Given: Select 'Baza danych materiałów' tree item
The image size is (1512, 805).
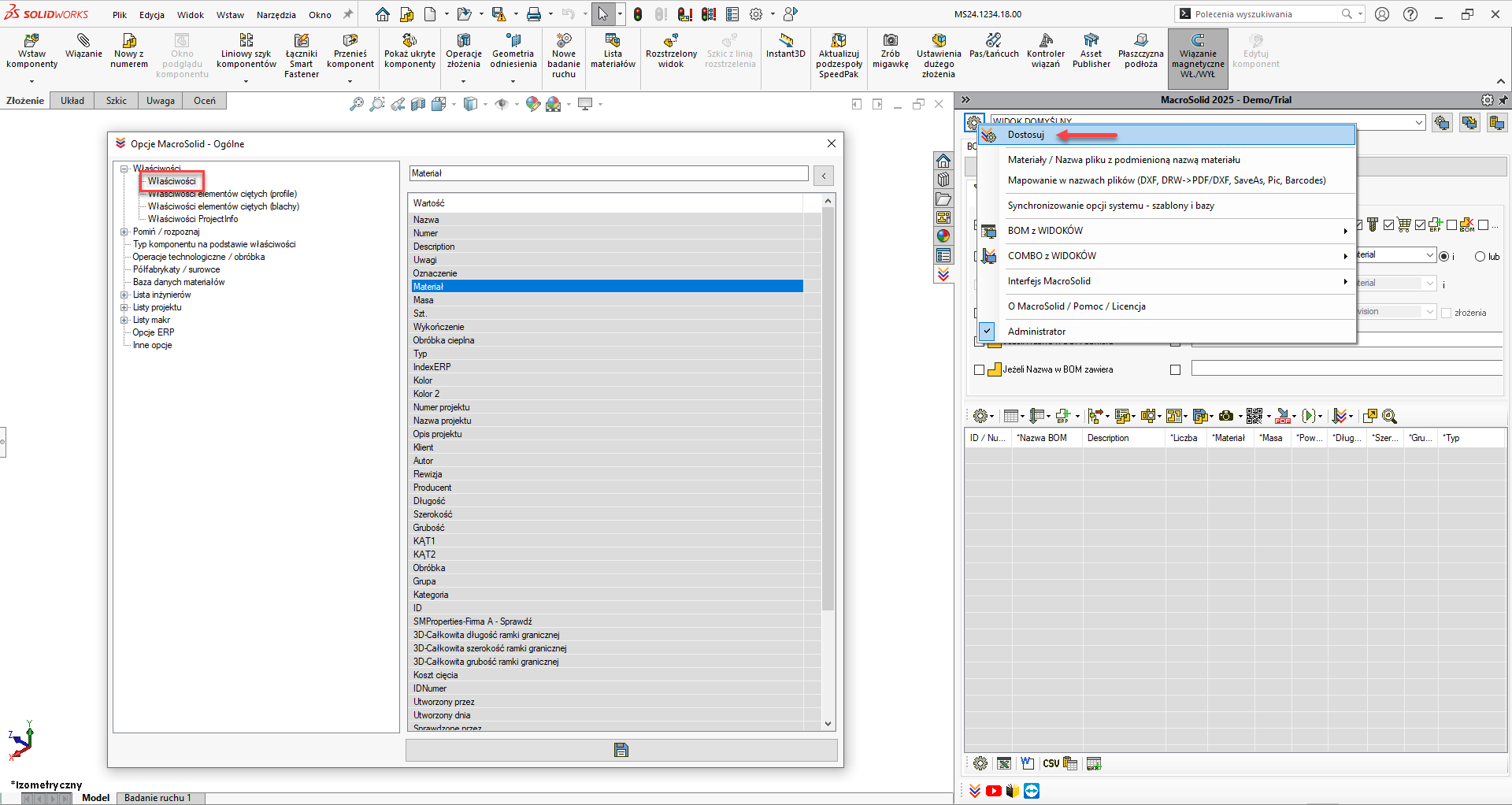Looking at the screenshot, I should [x=179, y=282].
